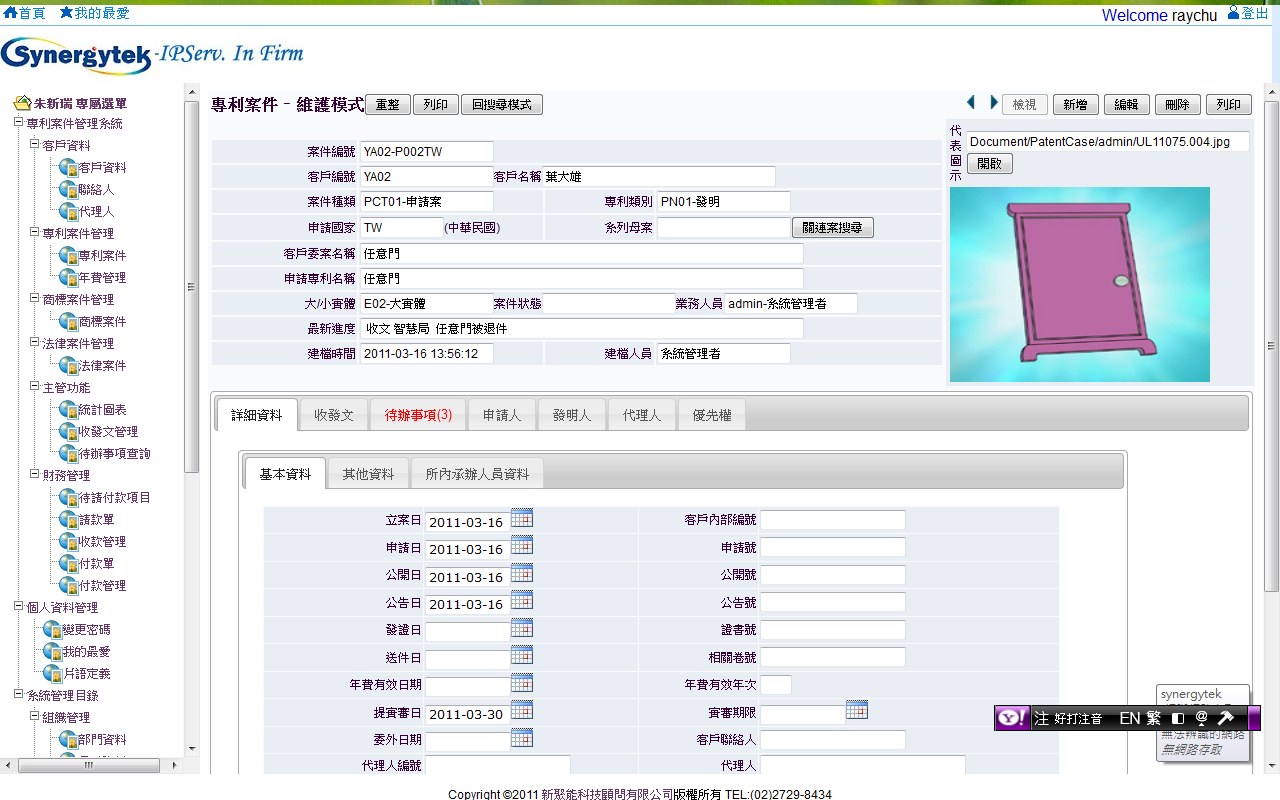Collapse the 商標案件管理 tree group
Viewport: 1280px width, 800px height.
click(x=34, y=299)
